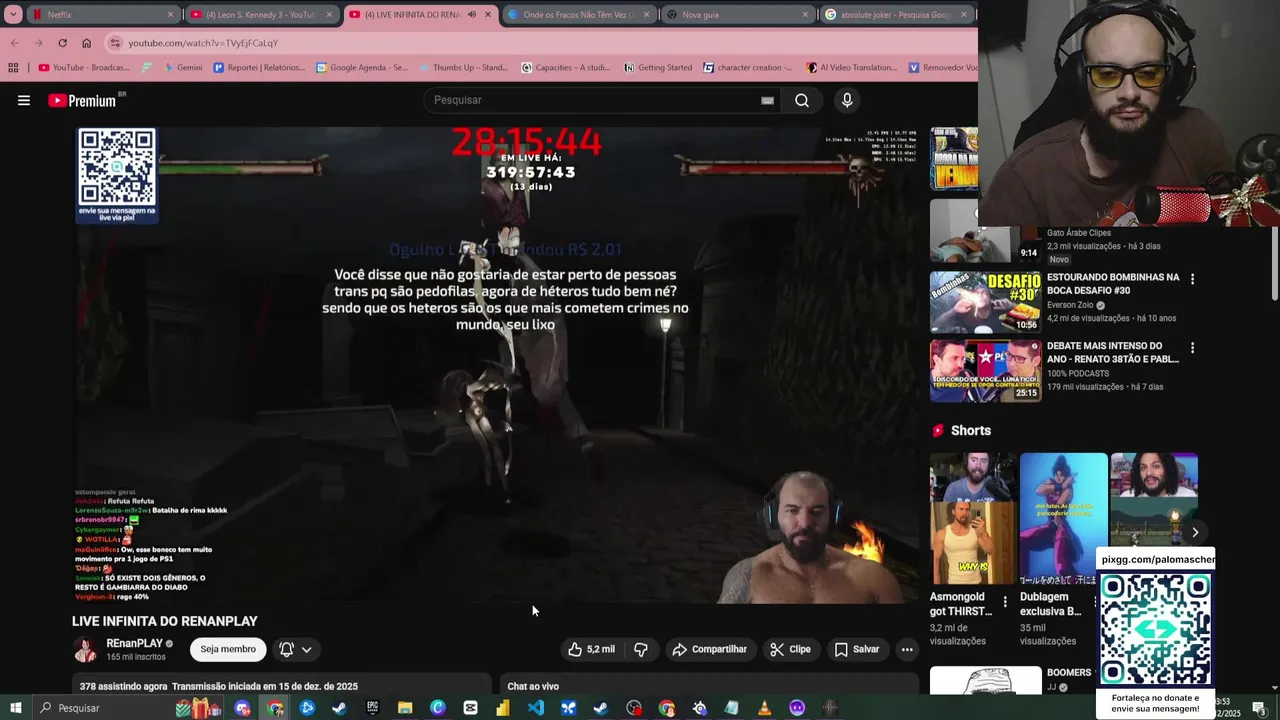Open File Explorer from the taskbar
Screen dimensions: 1280x720
coord(405,708)
